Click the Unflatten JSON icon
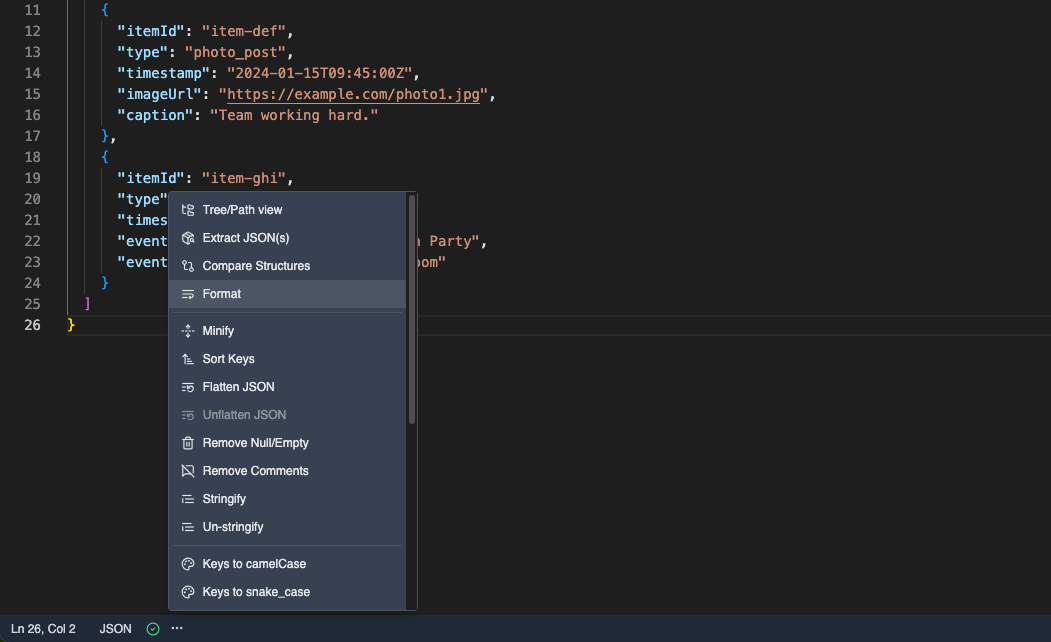1051x642 pixels. click(x=188, y=415)
